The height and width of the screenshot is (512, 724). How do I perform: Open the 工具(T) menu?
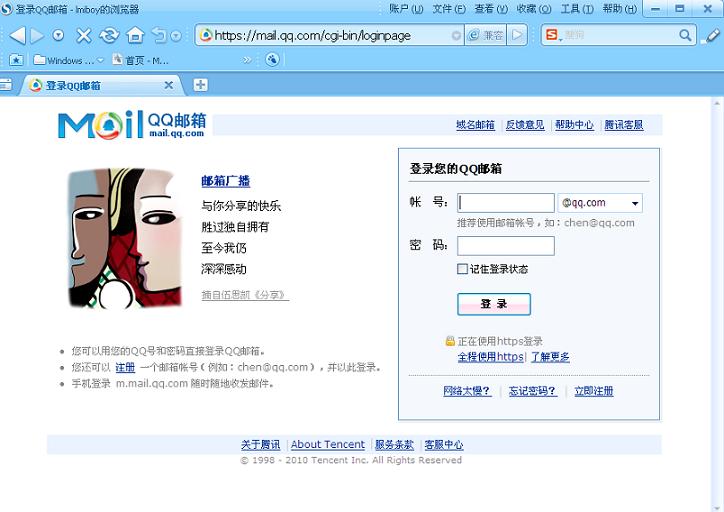pos(576,9)
